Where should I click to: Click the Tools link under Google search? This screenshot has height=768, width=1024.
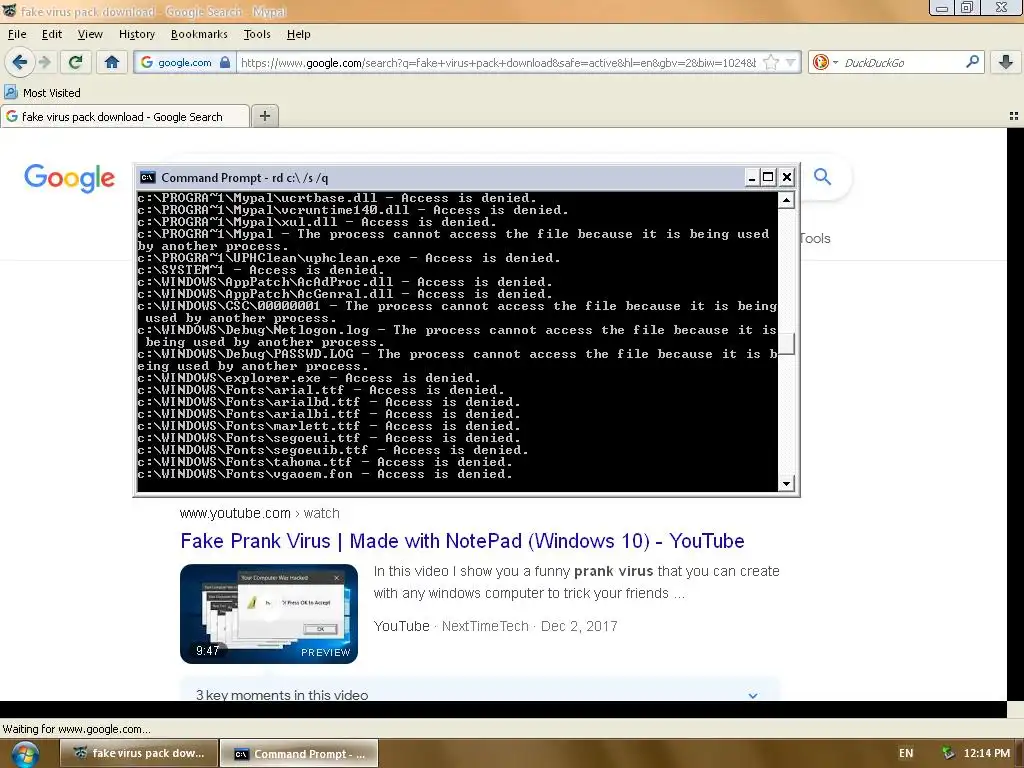pos(815,238)
